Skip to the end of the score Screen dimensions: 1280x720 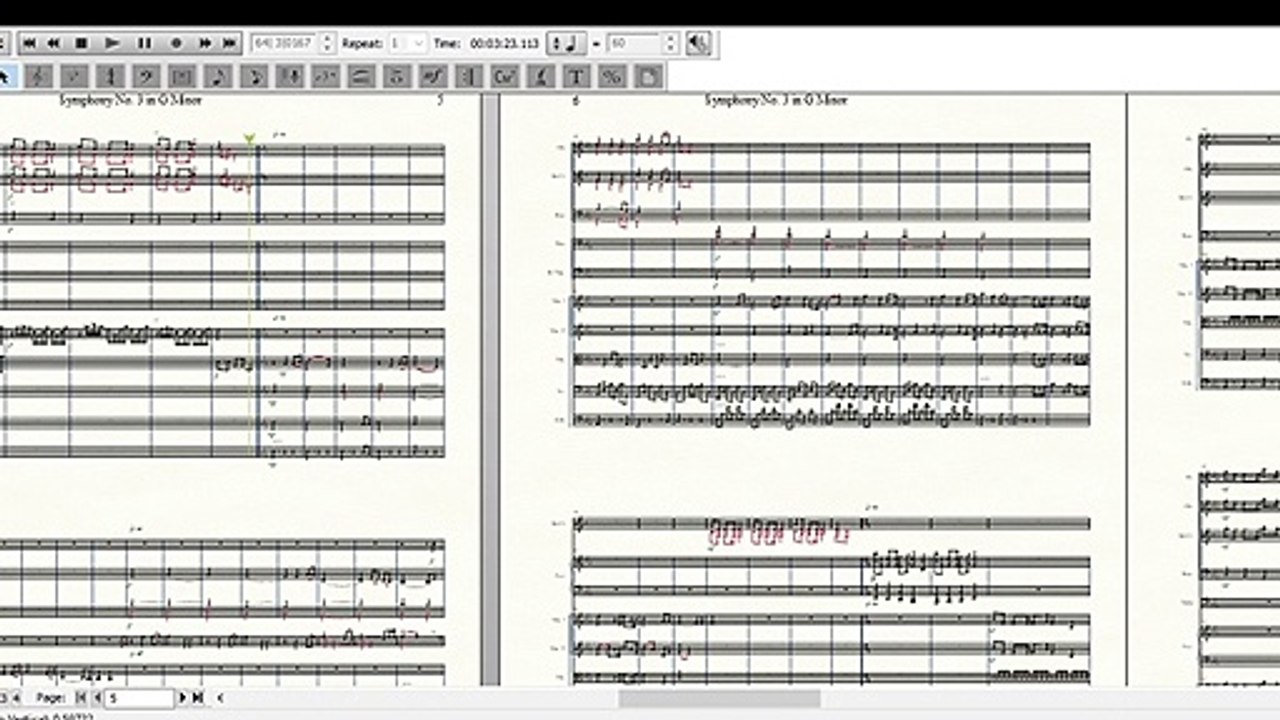coord(230,44)
